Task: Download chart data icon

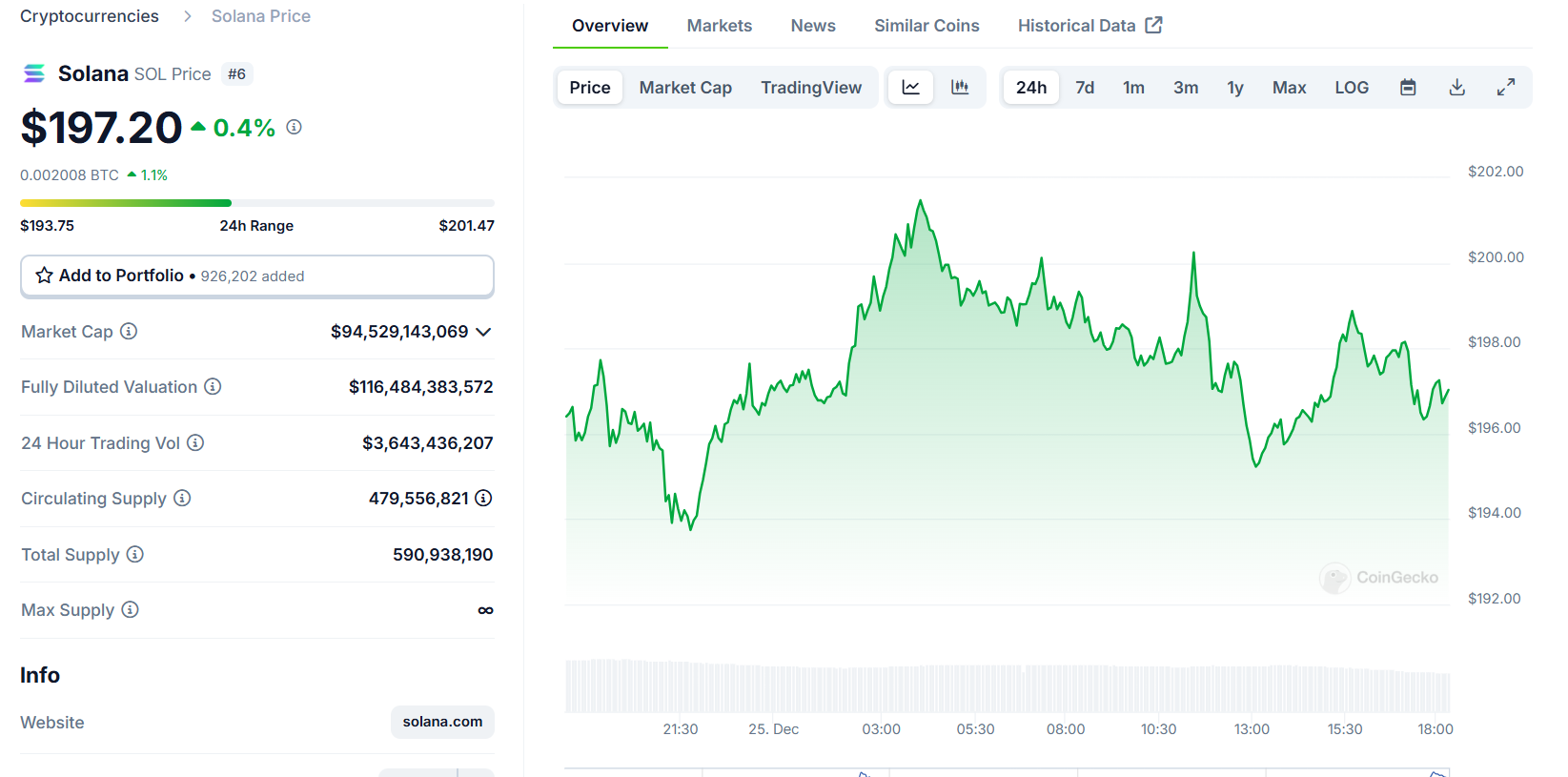Action: click(1457, 88)
